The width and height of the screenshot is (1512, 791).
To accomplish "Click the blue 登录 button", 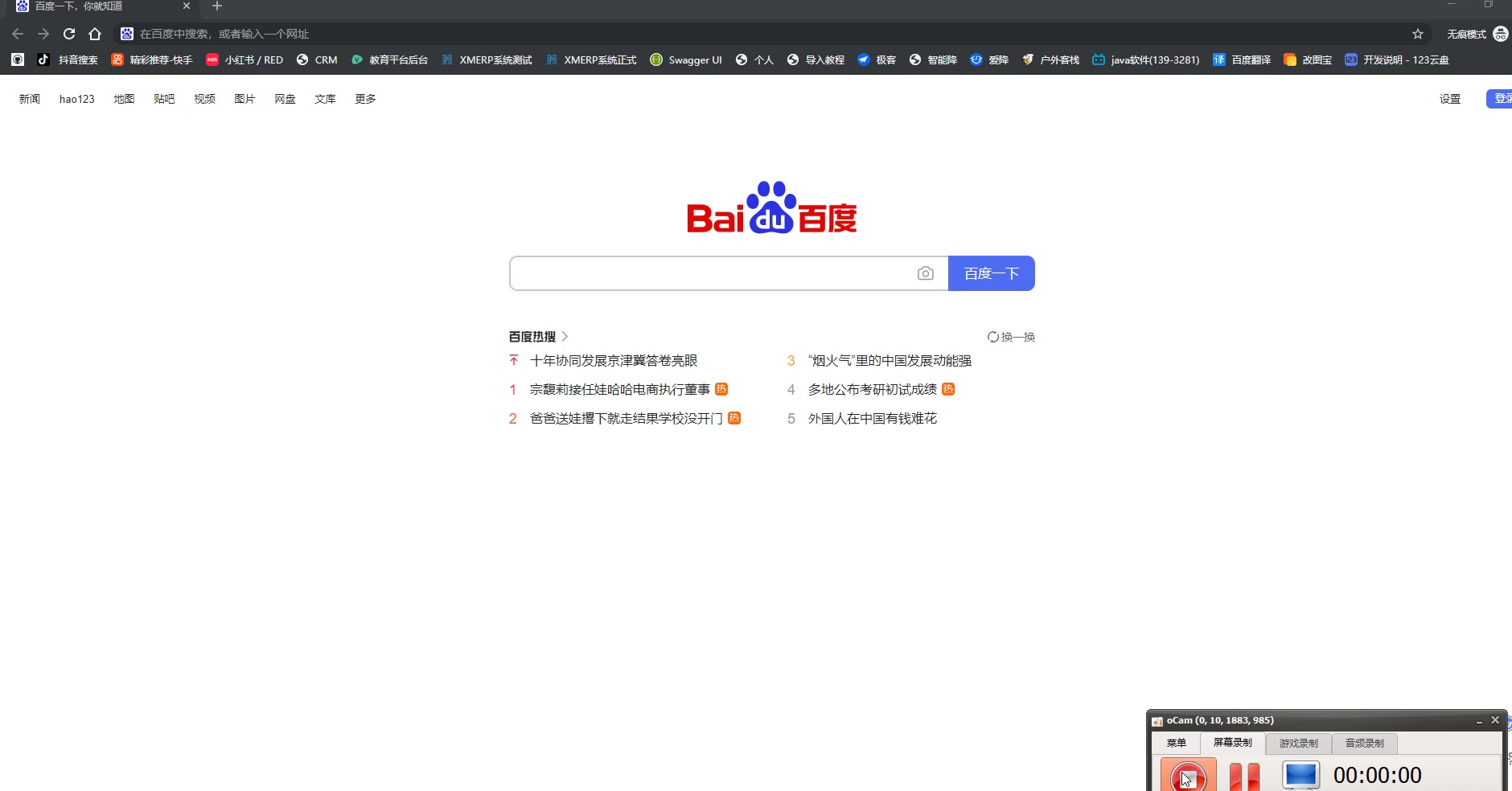I will [x=1500, y=99].
